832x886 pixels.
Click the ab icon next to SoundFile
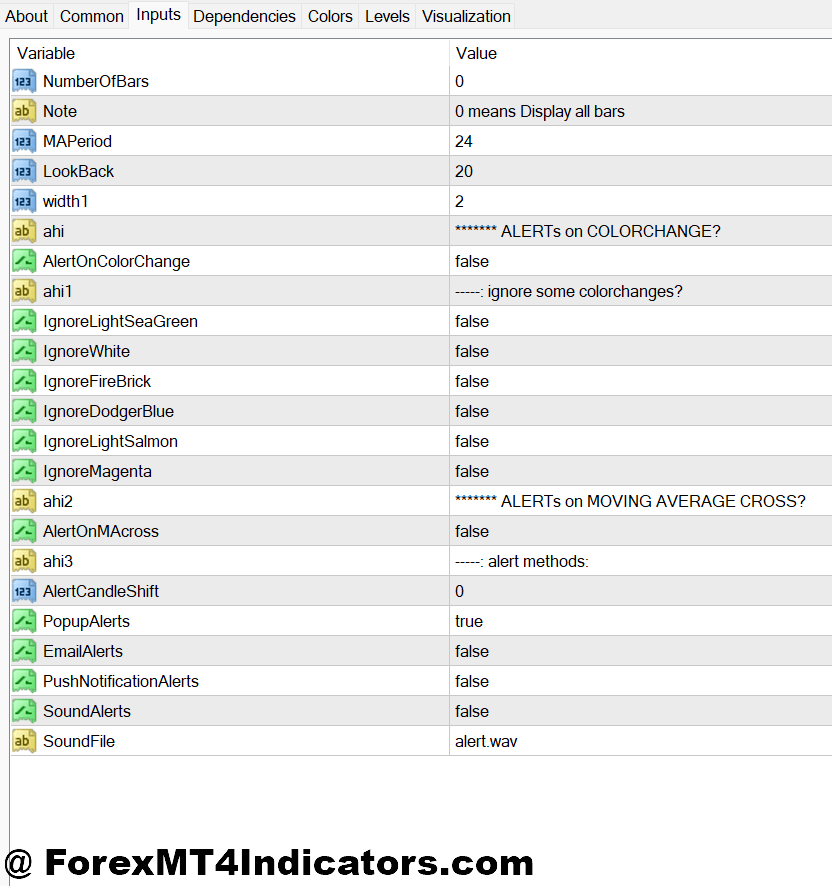[24, 741]
